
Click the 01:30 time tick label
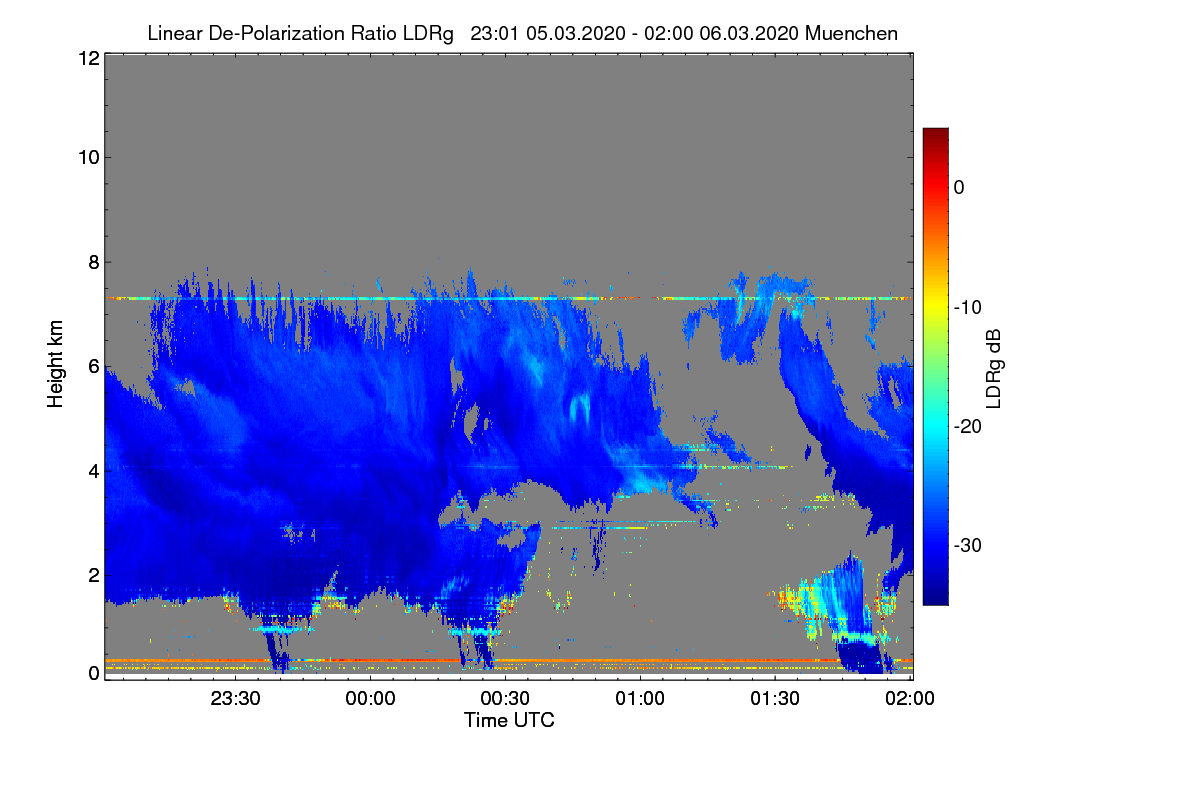pos(775,699)
